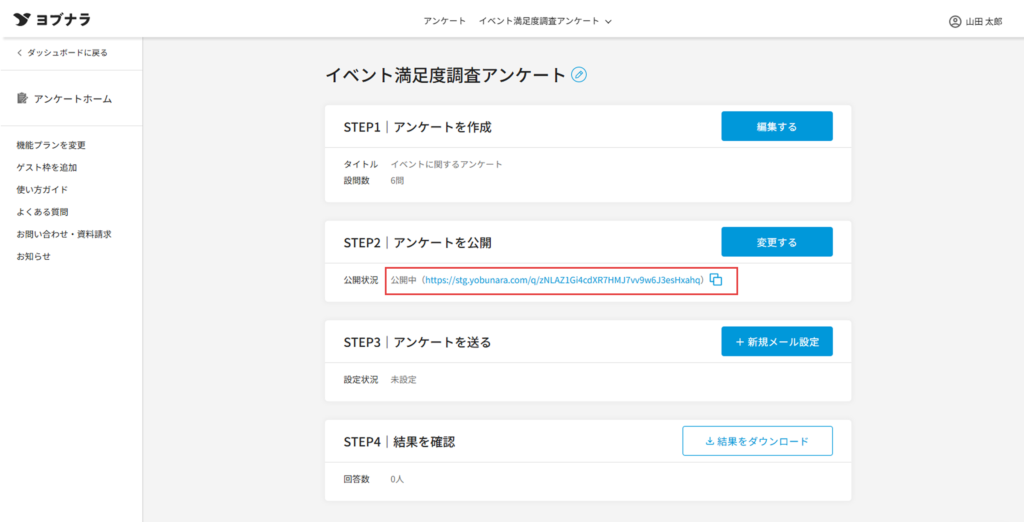Open the 使い方ガイド link
The width and height of the screenshot is (1024, 522).
42,190
